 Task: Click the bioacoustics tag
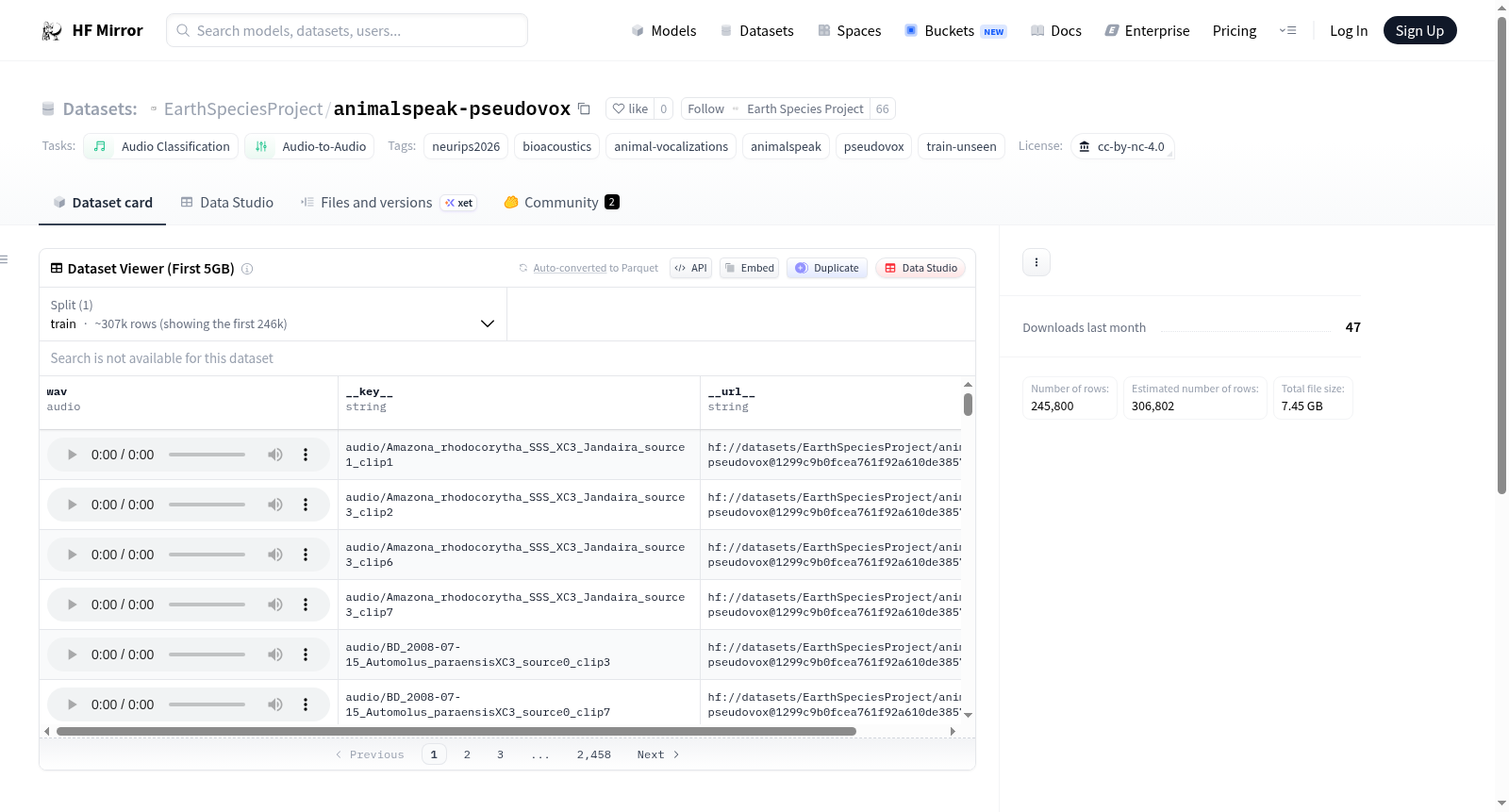557,146
